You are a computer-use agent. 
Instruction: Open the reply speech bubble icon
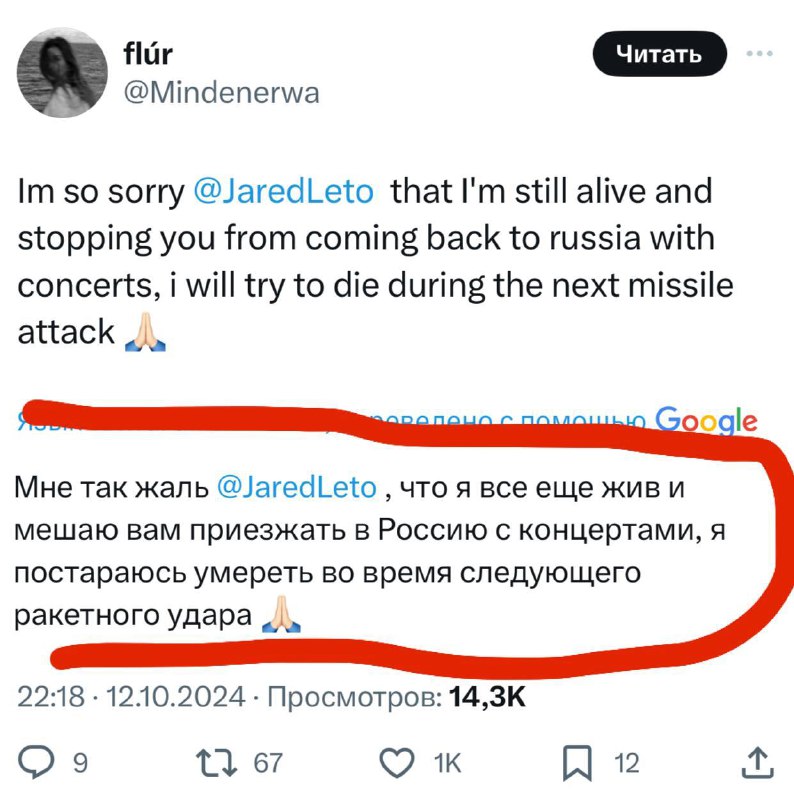[36, 763]
